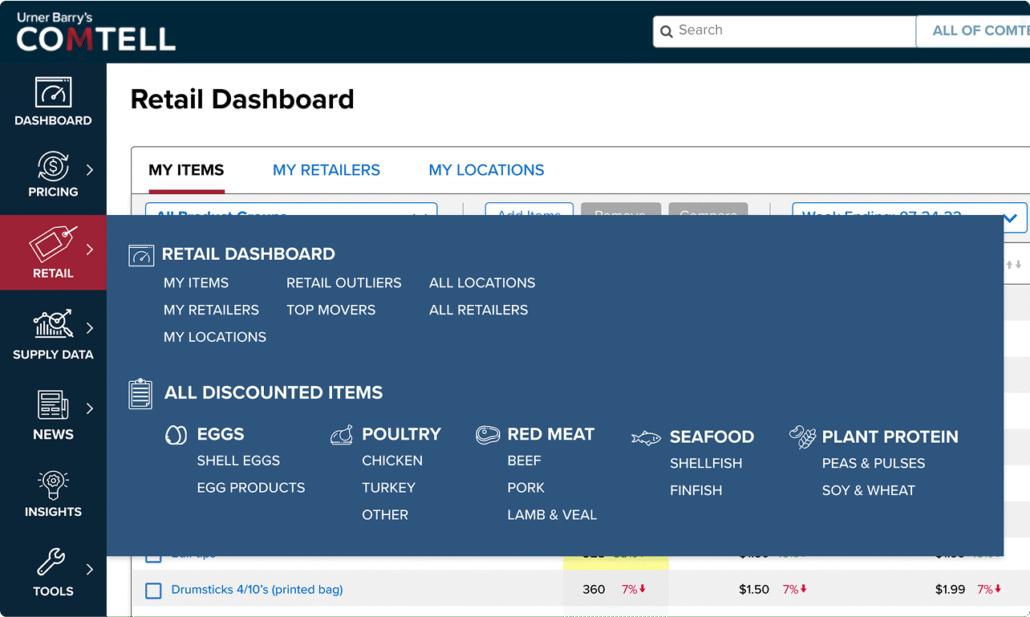The height and width of the screenshot is (617, 1030).
Task: Open the All Discounted Items heading
Action: pos(273,393)
